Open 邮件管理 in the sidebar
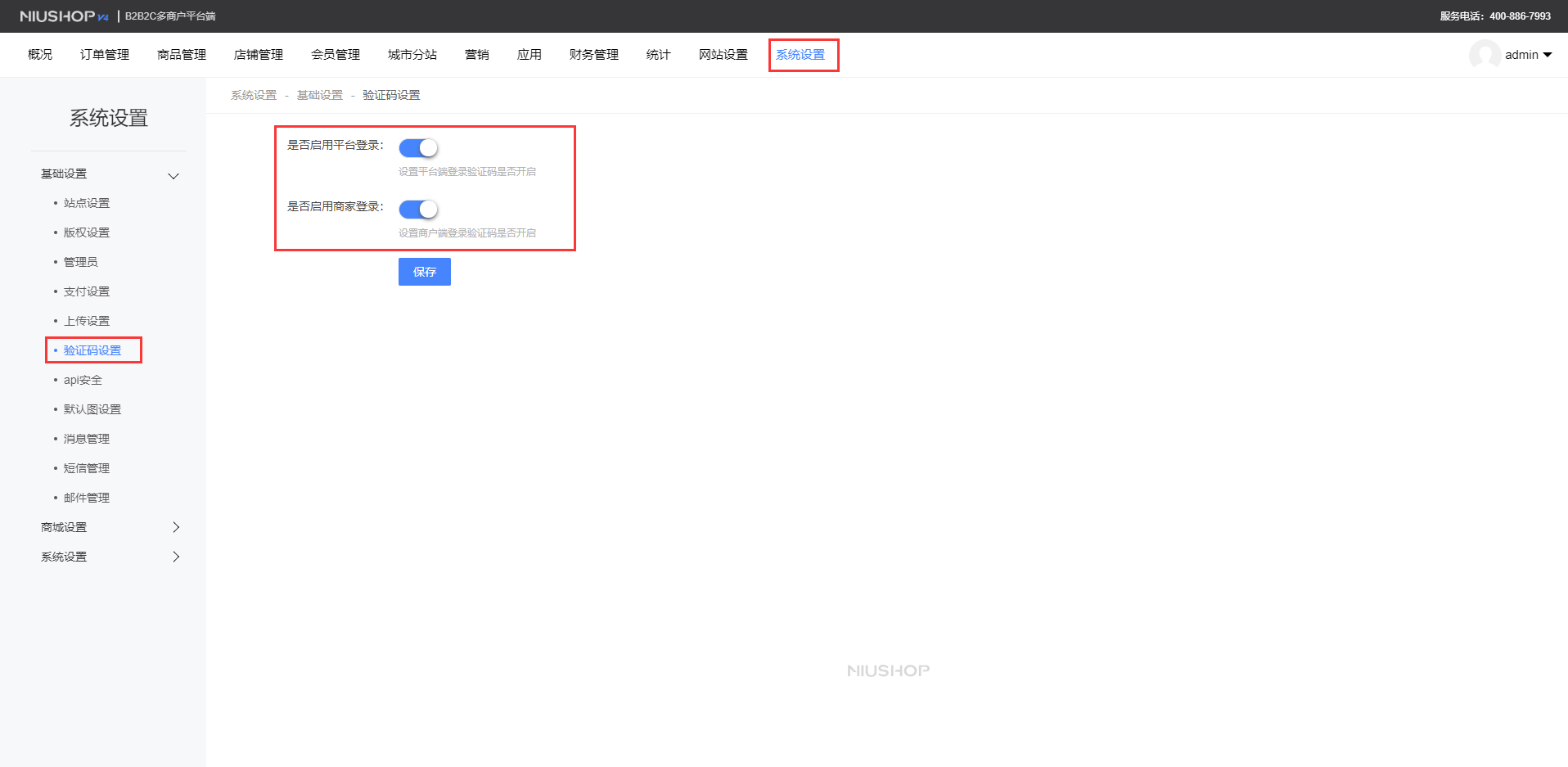The height and width of the screenshot is (767, 1568). click(87, 498)
